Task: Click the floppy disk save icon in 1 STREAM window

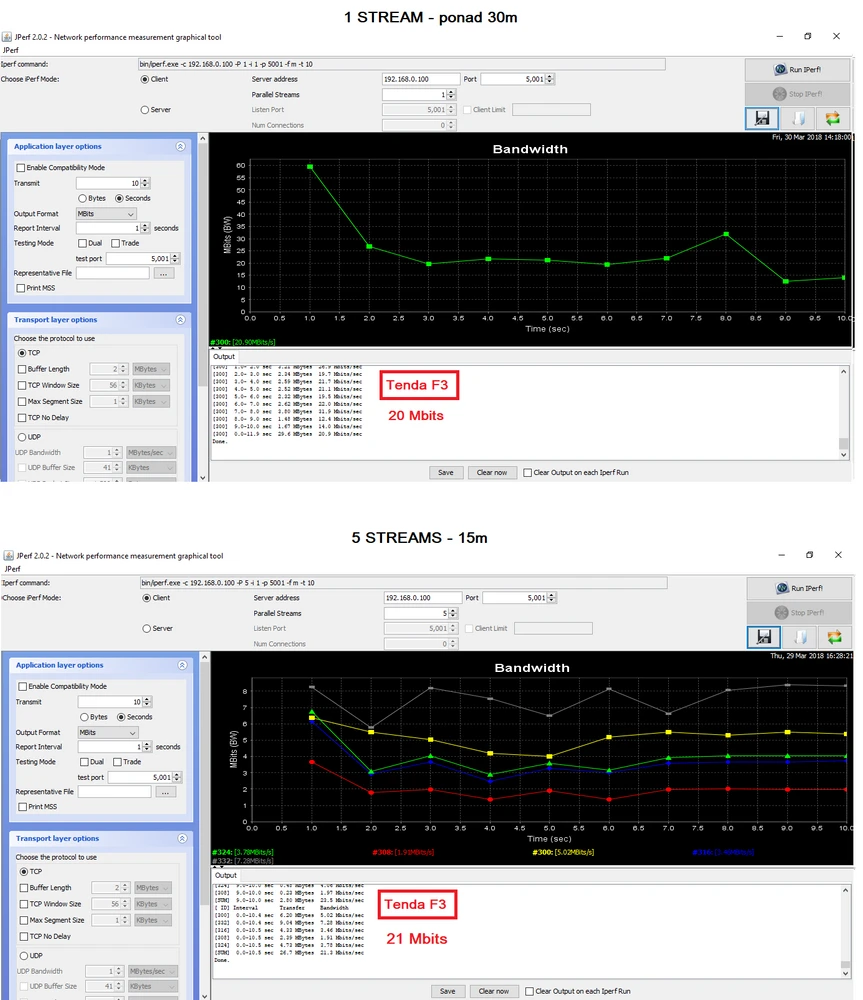Action: pyautogui.click(x=762, y=118)
